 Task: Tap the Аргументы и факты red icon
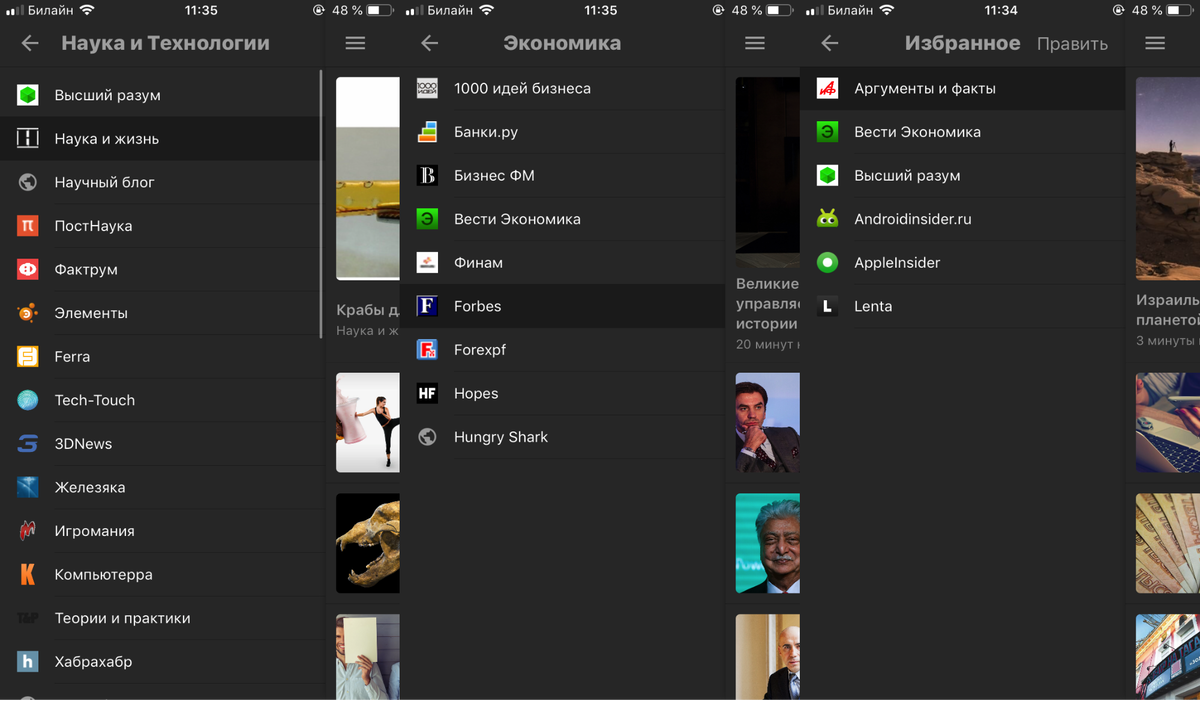828,88
